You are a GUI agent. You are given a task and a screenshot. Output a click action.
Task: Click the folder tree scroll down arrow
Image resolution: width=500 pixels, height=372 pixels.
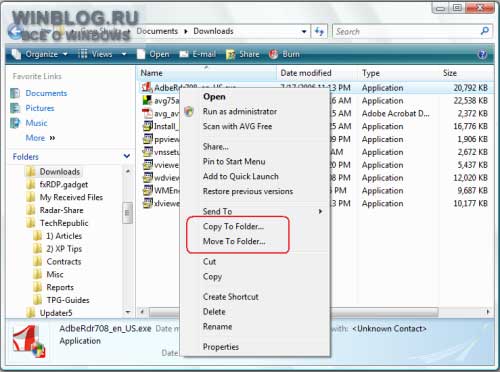(127, 312)
